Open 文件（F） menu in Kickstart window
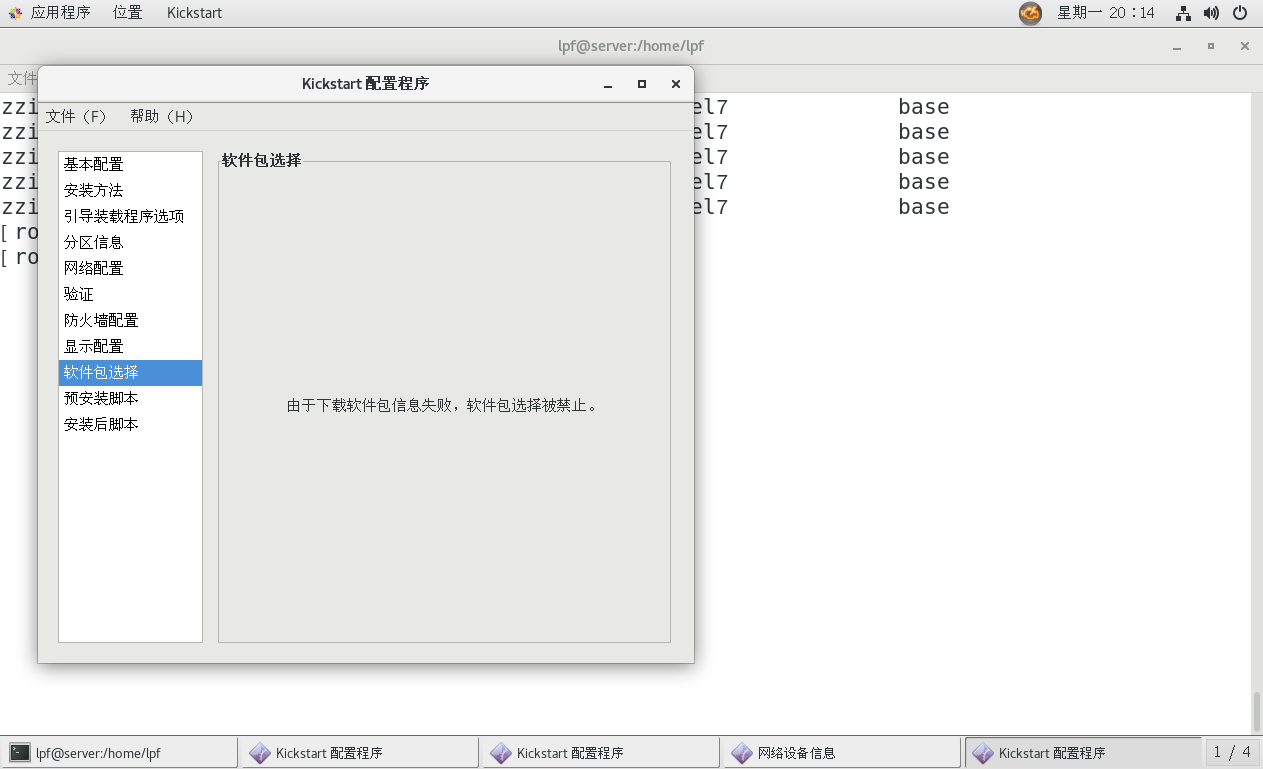 (76, 116)
